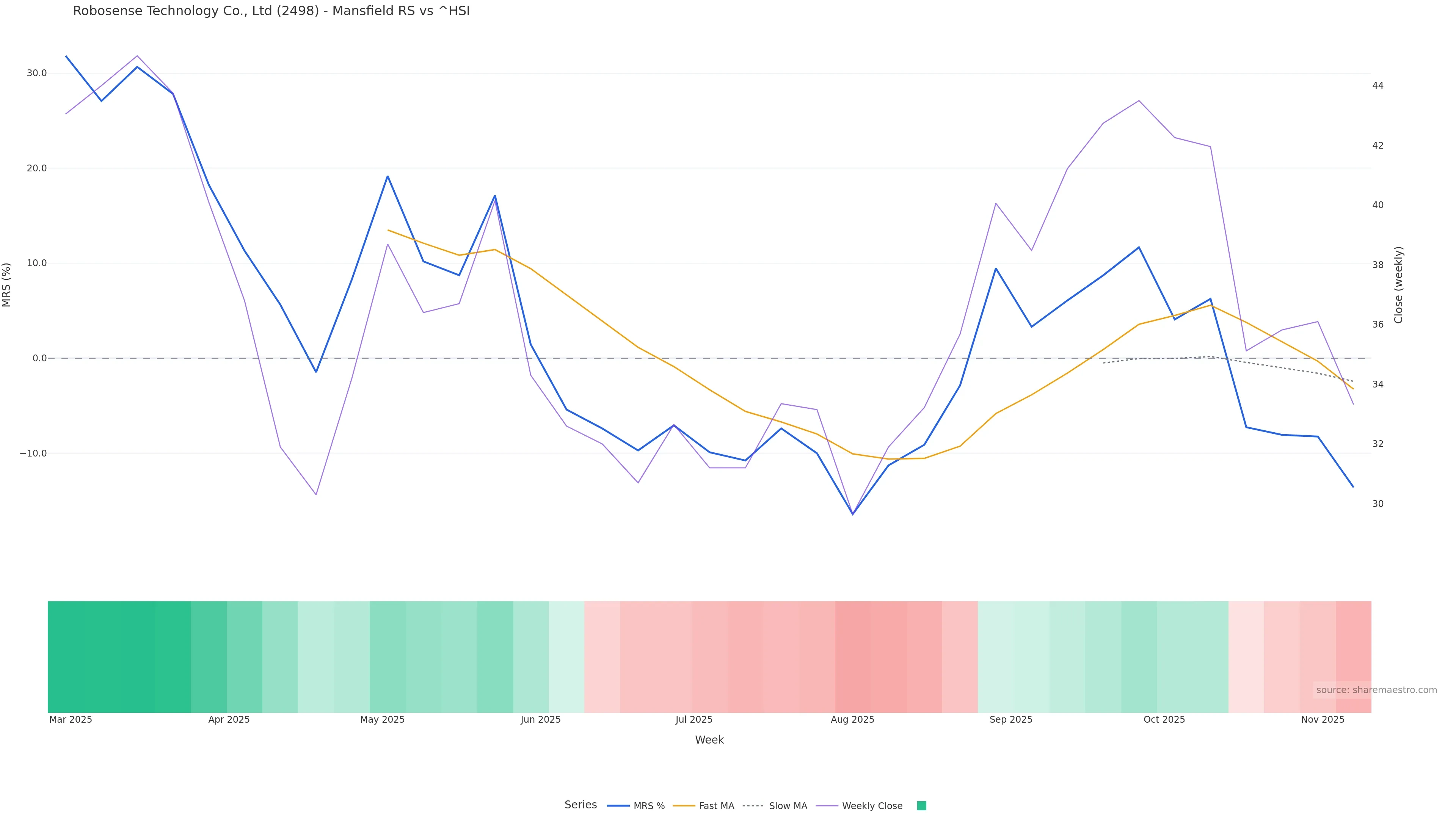
Task: Select the 44 right axis tick label
Action: coord(1378,86)
